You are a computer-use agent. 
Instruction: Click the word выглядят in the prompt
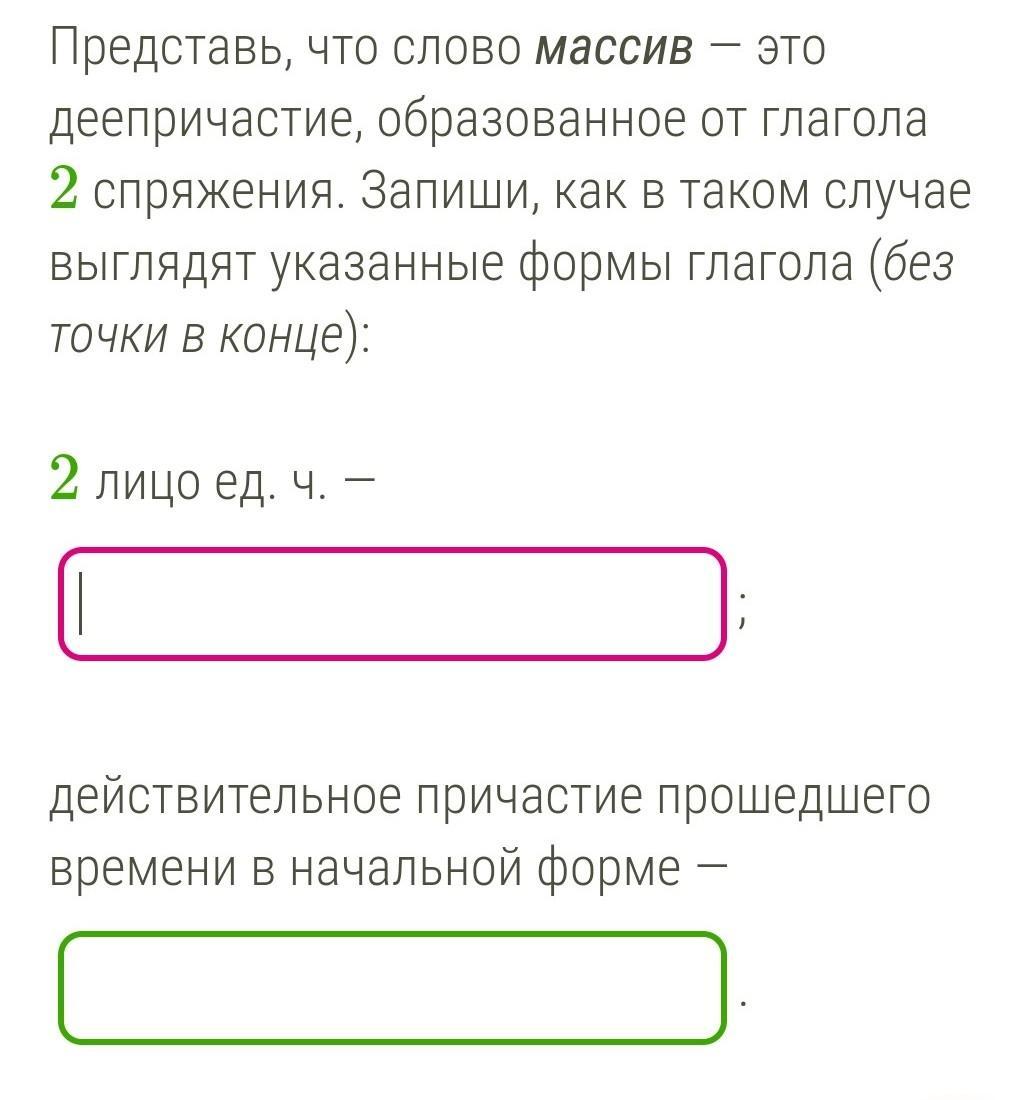tap(154, 266)
